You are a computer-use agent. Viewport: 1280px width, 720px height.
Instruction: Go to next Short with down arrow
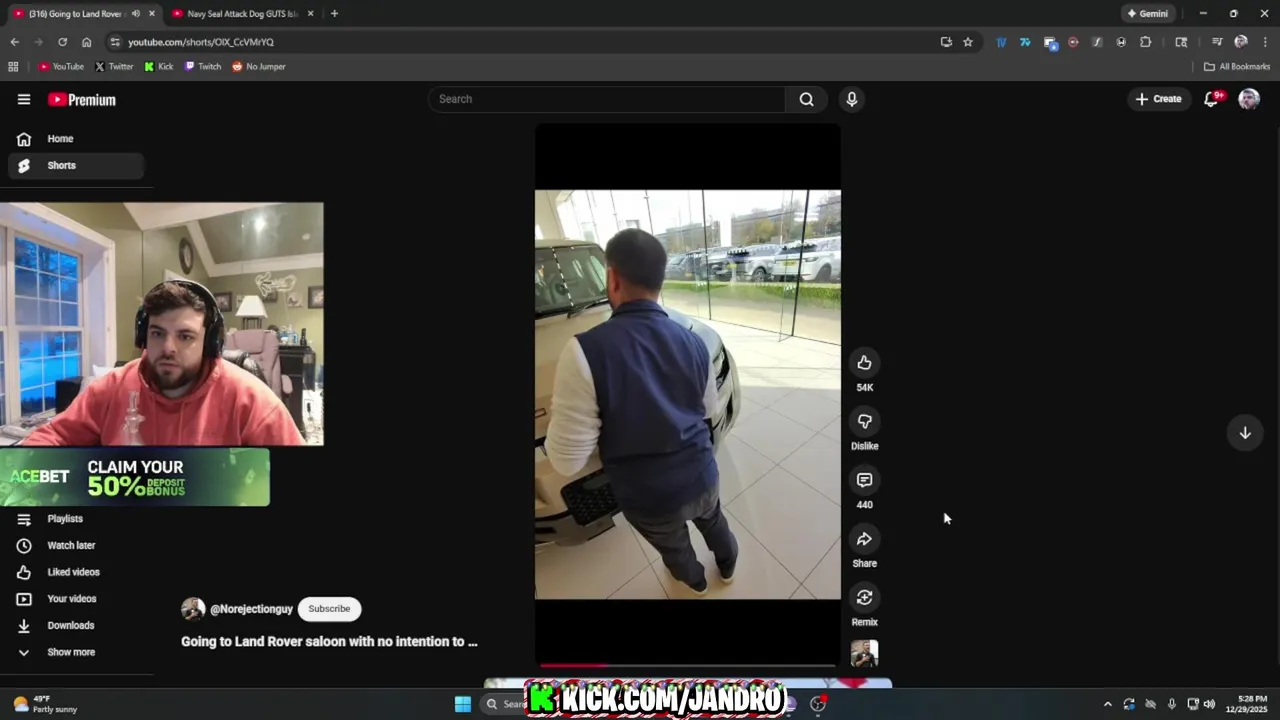(1245, 433)
